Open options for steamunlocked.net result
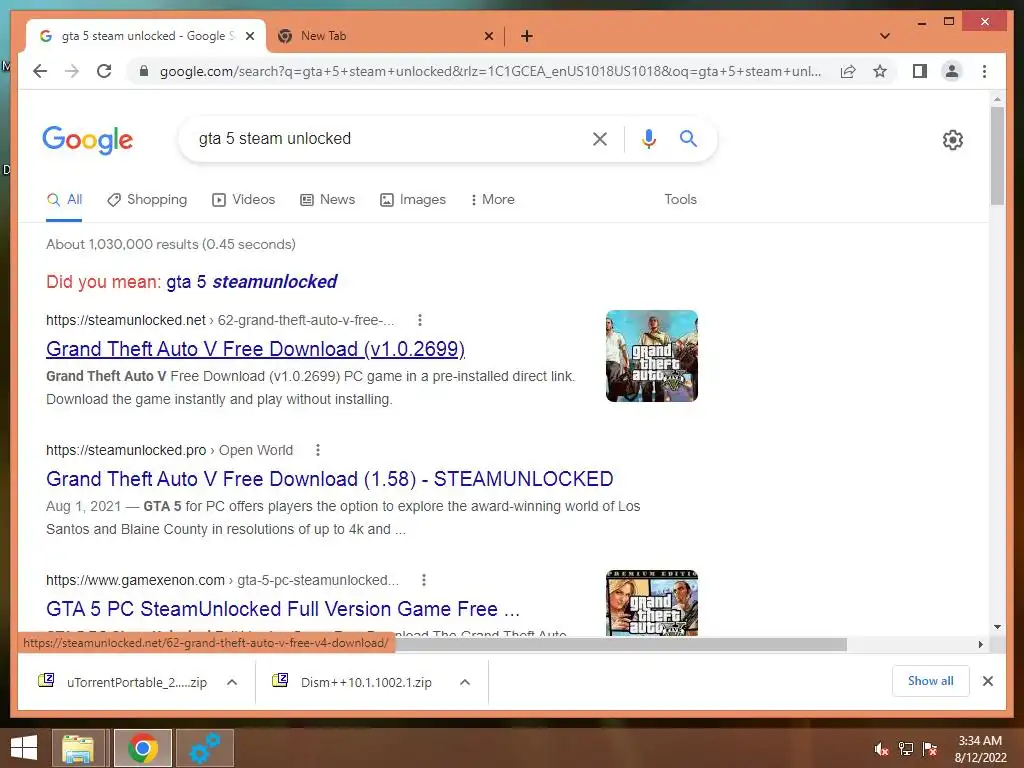 tap(420, 320)
